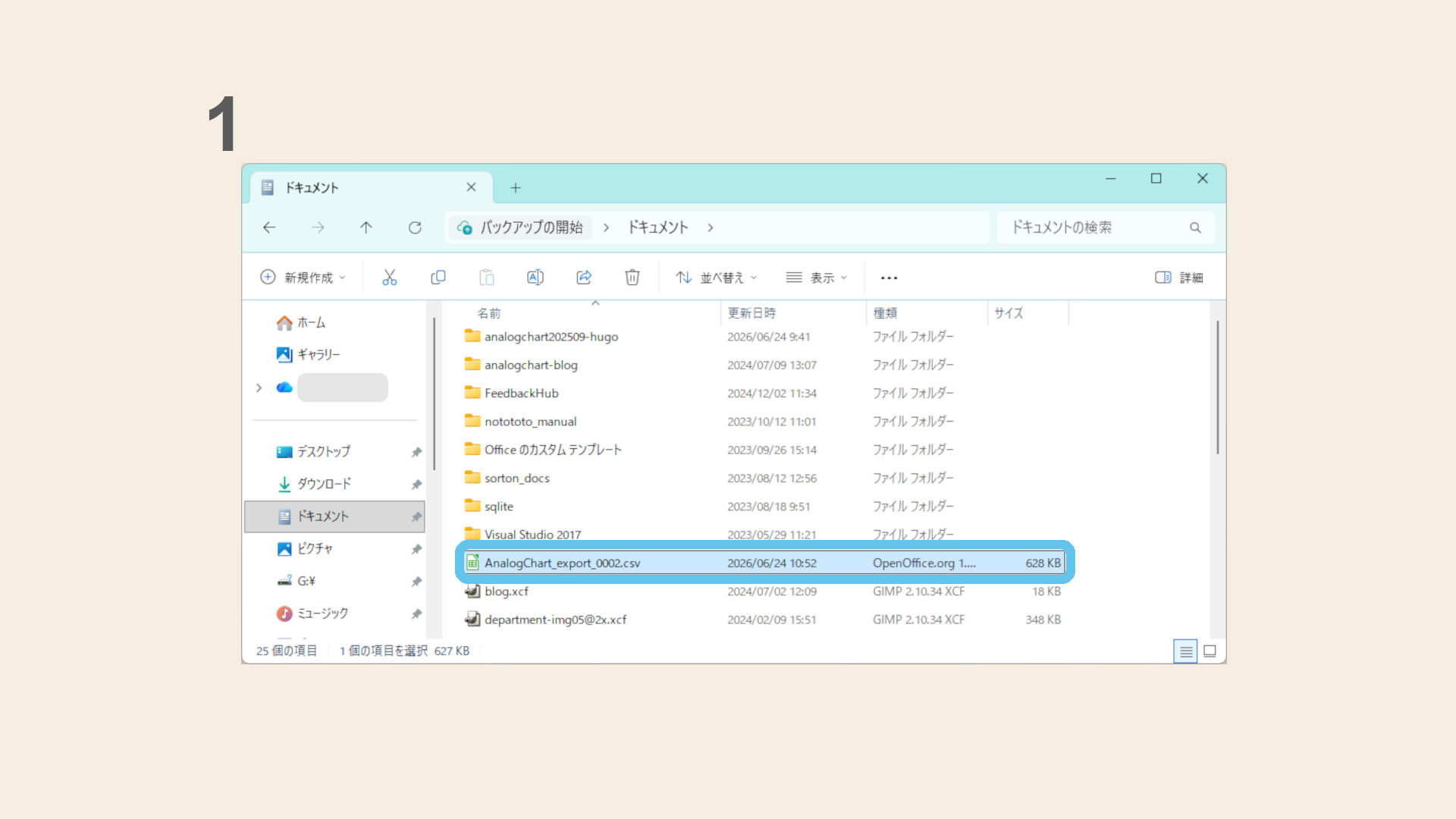Click the Paste clipboard icon

click(x=486, y=278)
